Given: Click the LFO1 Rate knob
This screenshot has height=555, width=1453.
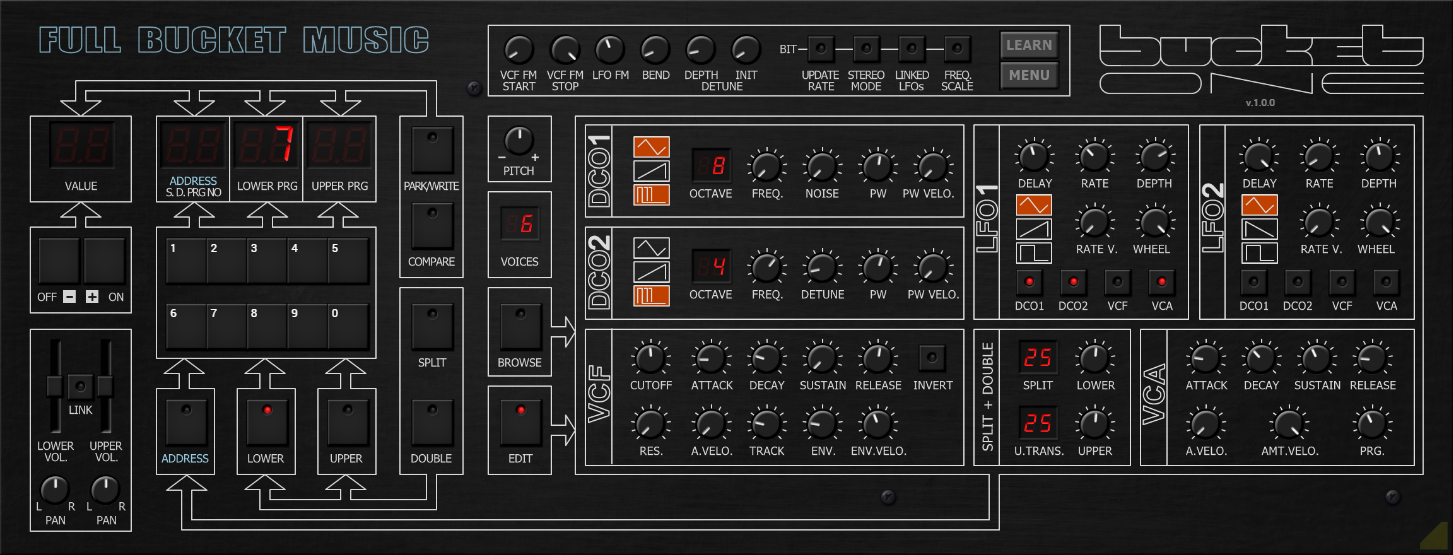Looking at the screenshot, I should pyautogui.click(x=1094, y=155).
